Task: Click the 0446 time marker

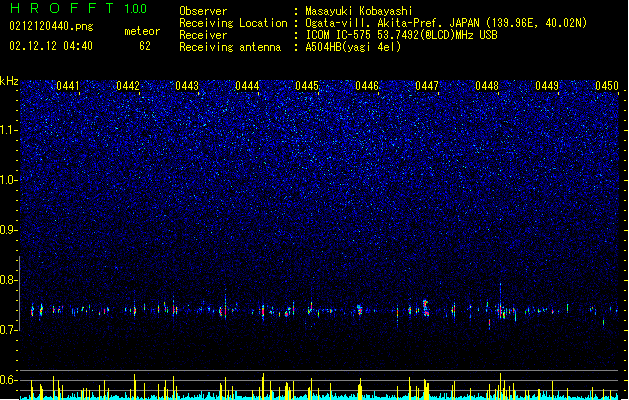Action: 367,86
